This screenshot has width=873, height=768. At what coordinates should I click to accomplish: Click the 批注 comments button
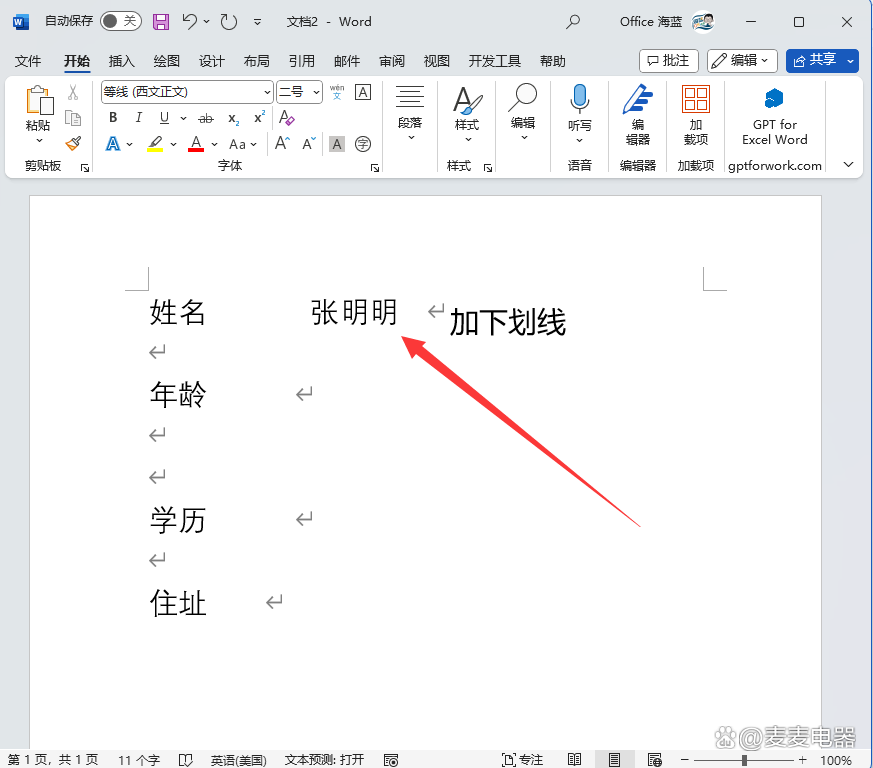[x=668, y=60]
